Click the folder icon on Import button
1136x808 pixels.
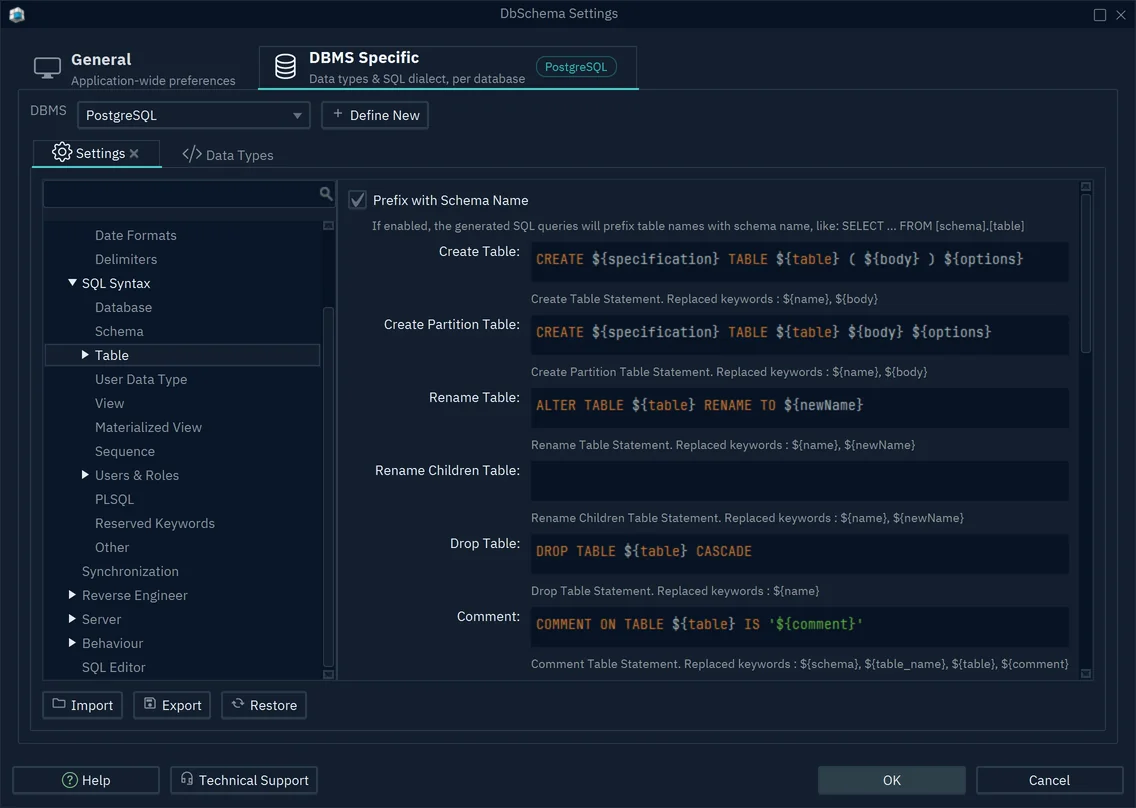[x=59, y=704]
